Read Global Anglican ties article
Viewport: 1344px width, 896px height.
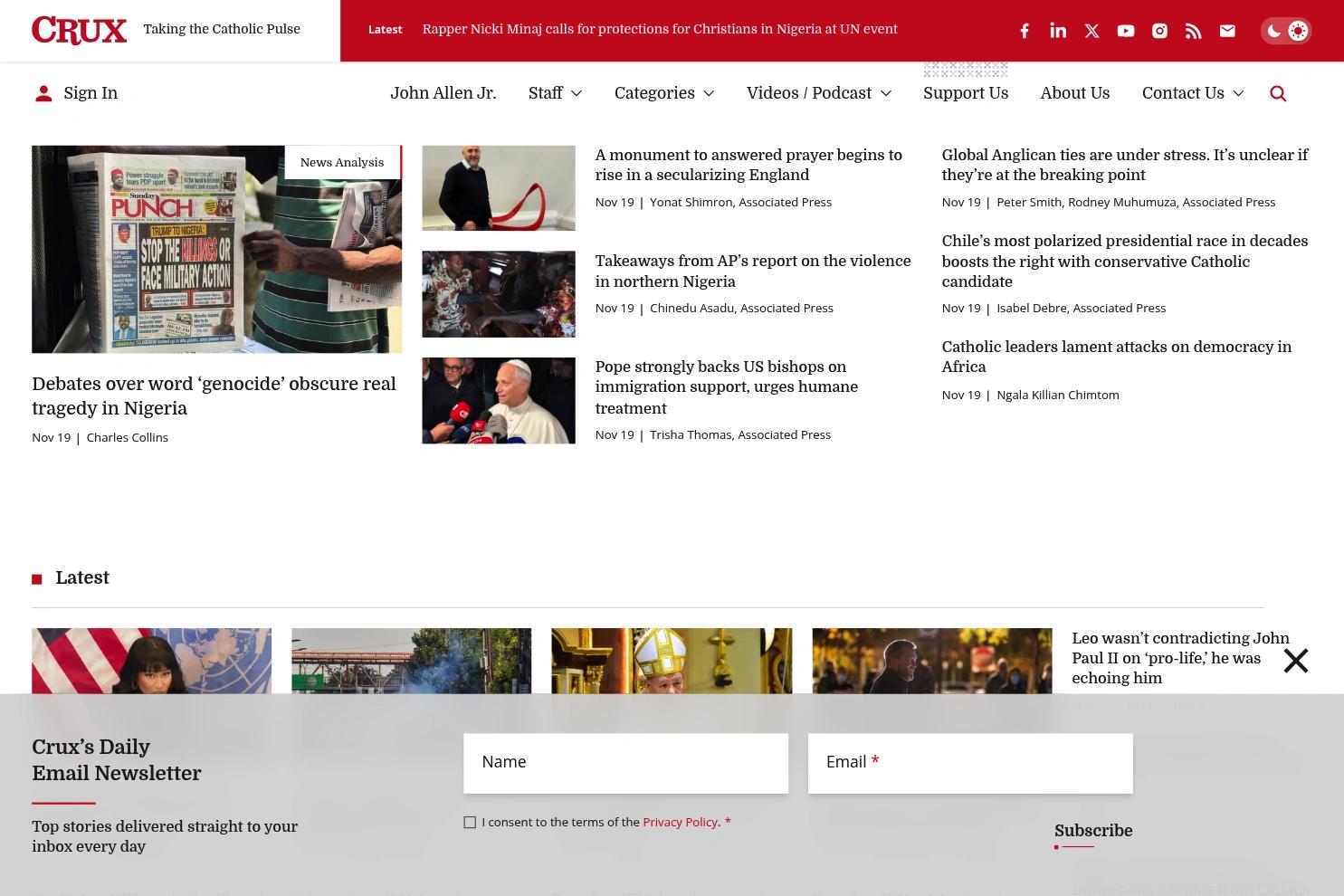click(1125, 165)
